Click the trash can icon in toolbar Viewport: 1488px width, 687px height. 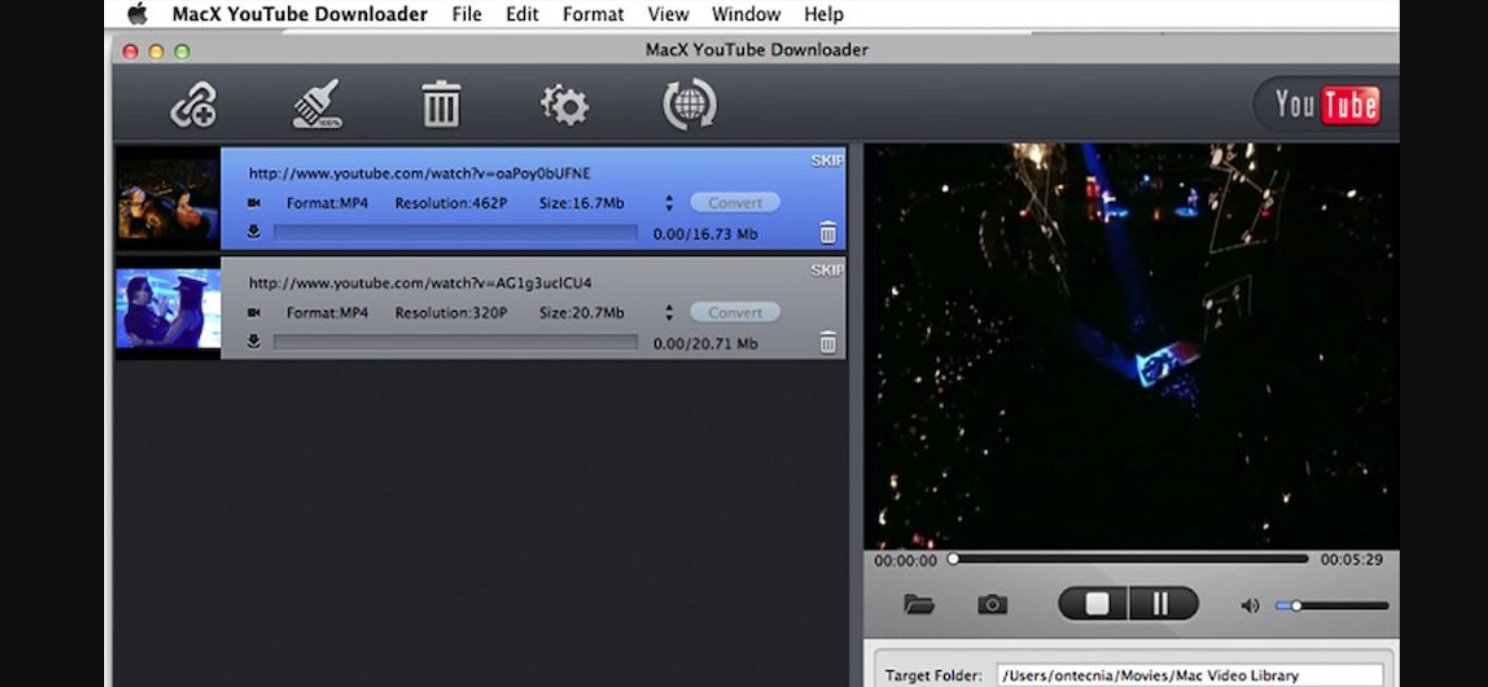(441, 105)
